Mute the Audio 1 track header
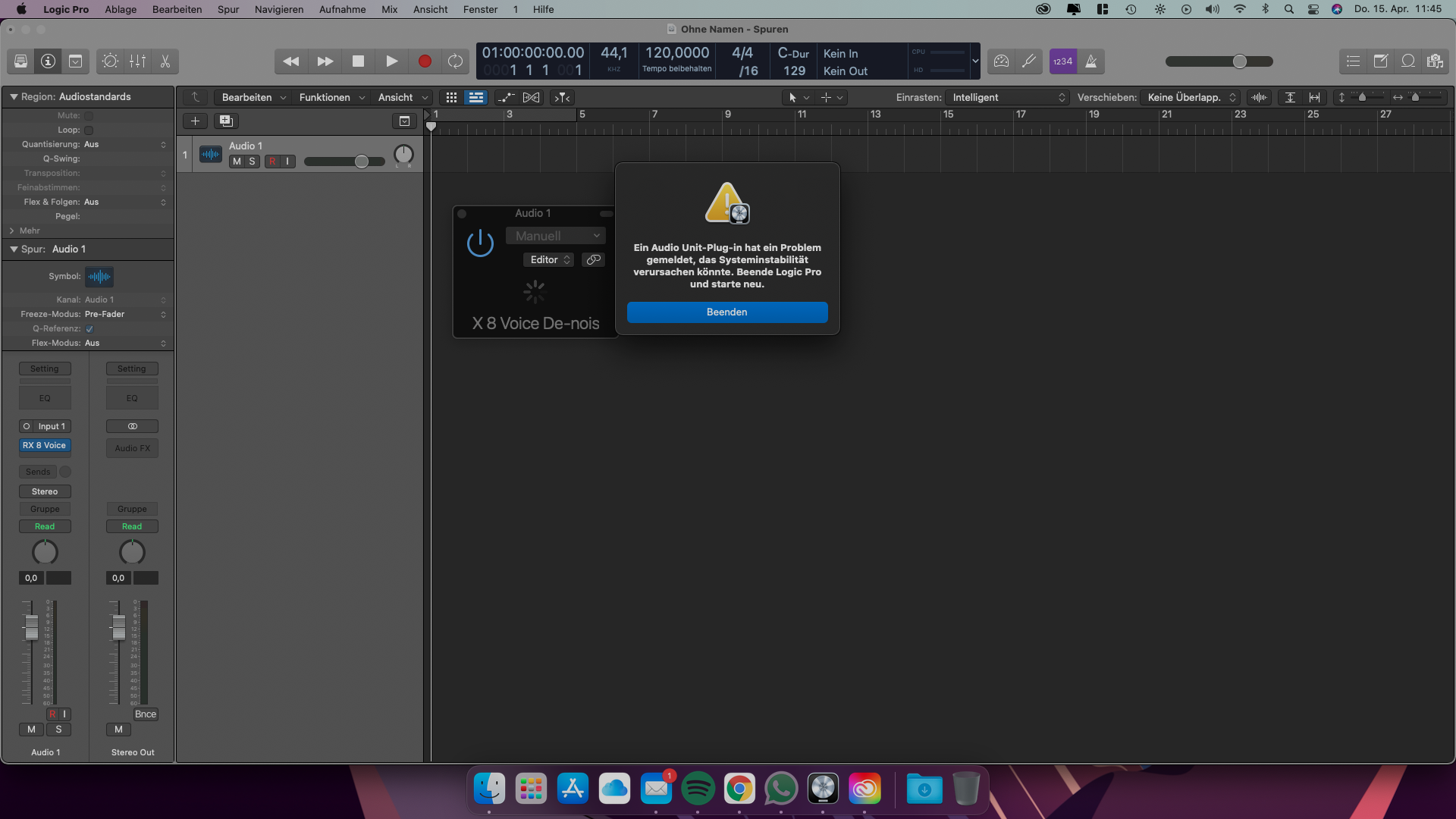Screen dimensions: 1456x819 click(x=237, y=162)
